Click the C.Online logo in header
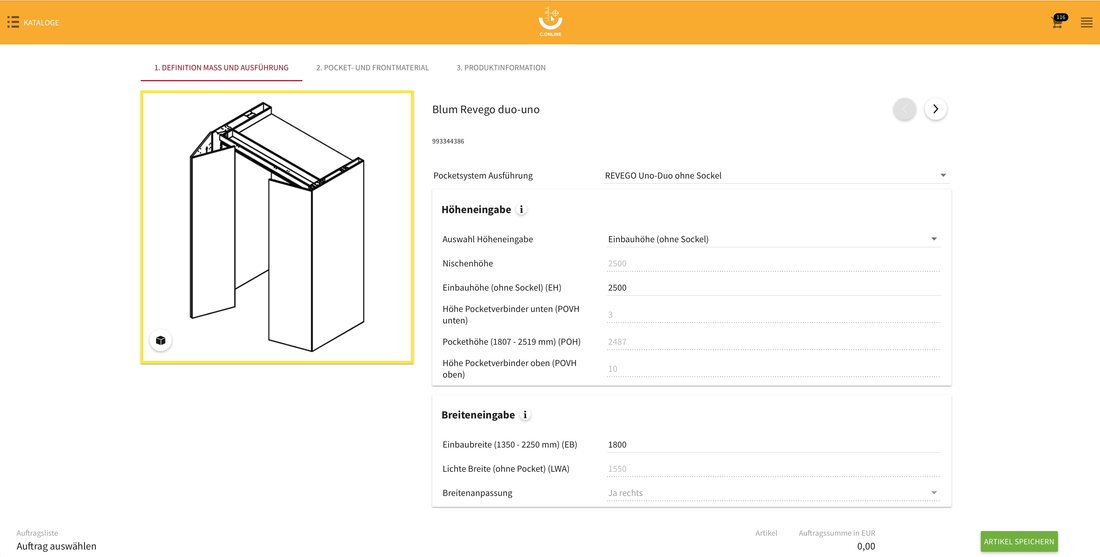 pos(550,22)
